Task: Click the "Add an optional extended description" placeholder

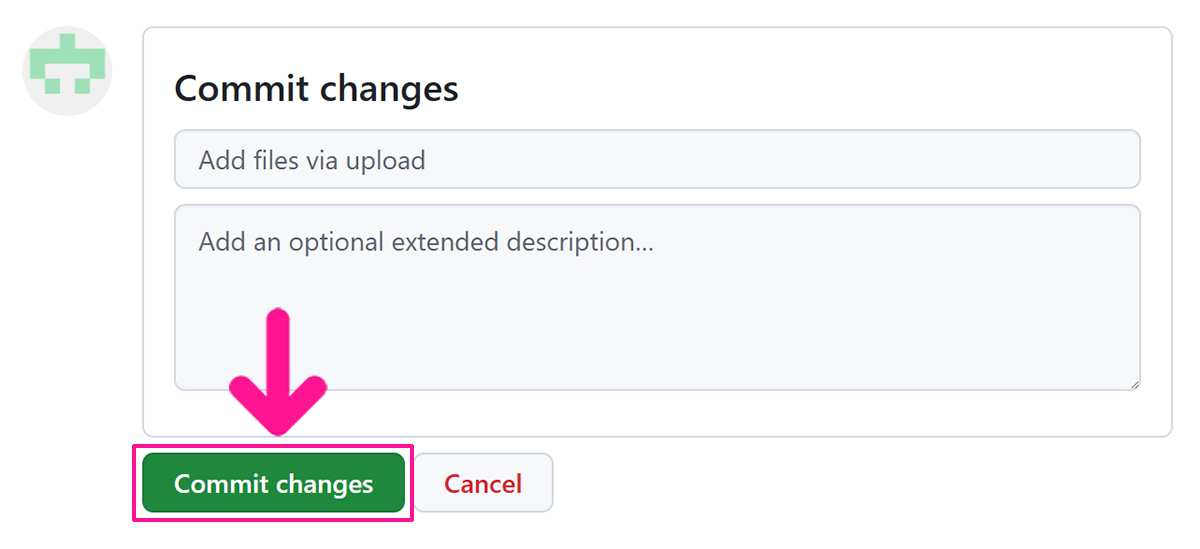Action: point(425,242)
